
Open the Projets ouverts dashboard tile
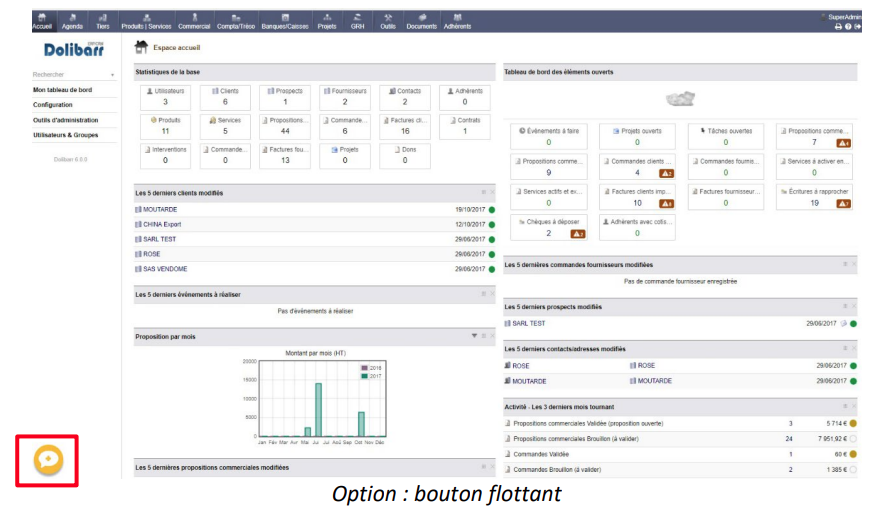(637, 137)
